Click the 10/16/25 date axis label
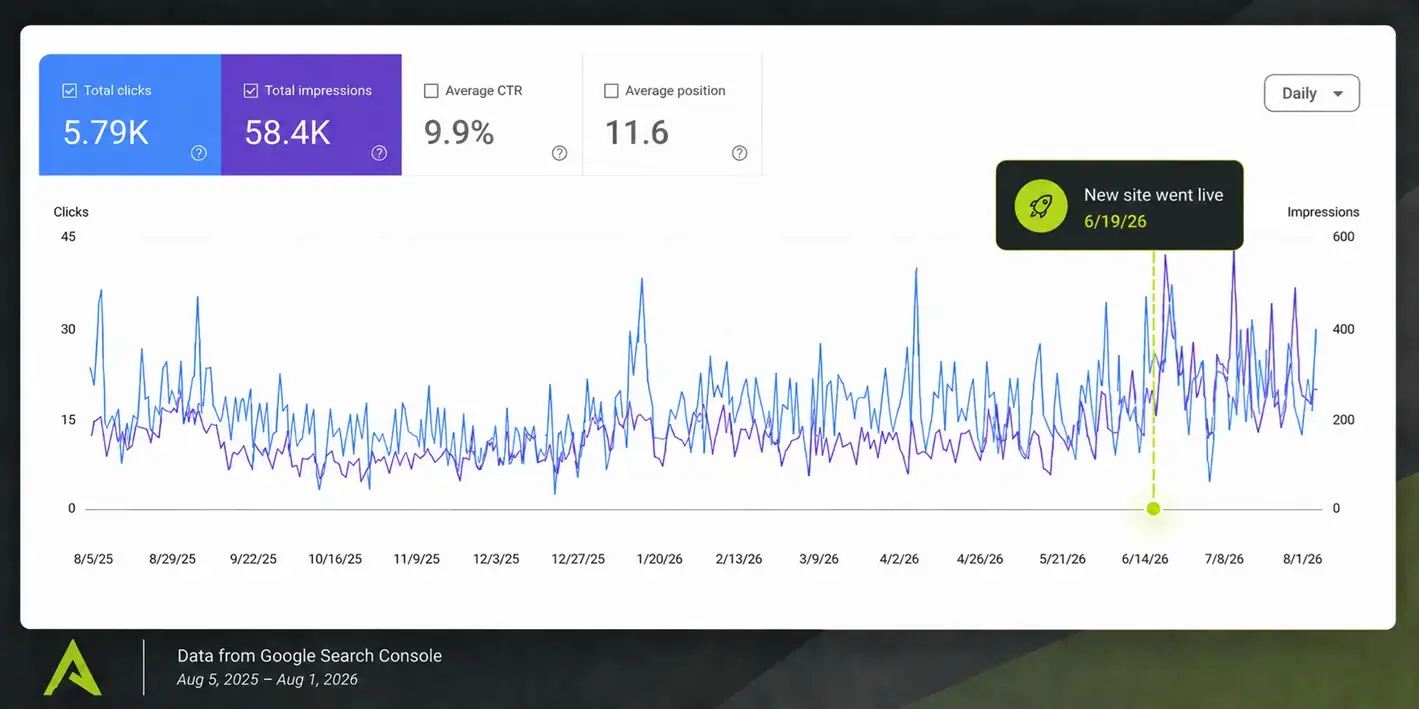Image resolution: width=1419 pixels, height=709 pixels. click(335, 559)
